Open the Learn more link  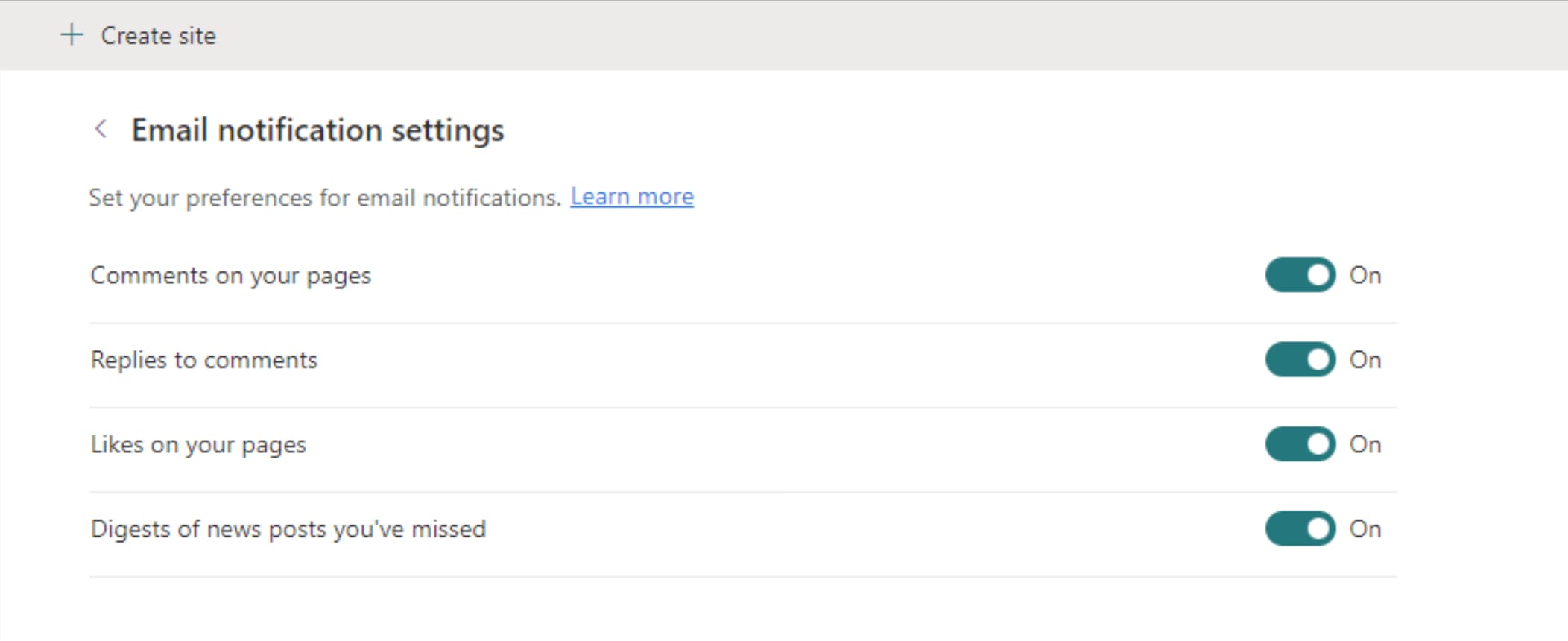click(632, 197)
